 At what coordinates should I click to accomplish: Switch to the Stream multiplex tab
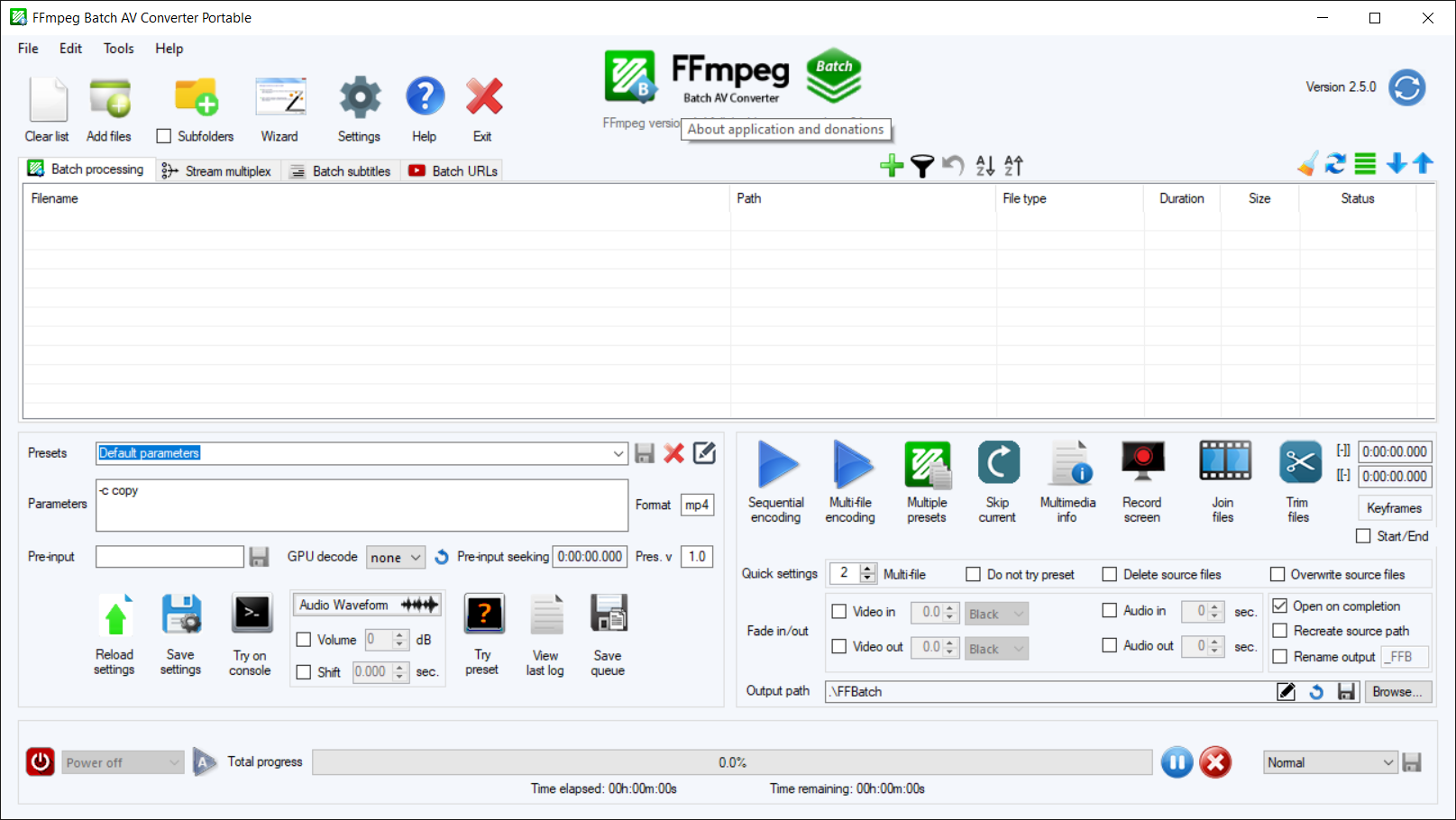(216, 171)
